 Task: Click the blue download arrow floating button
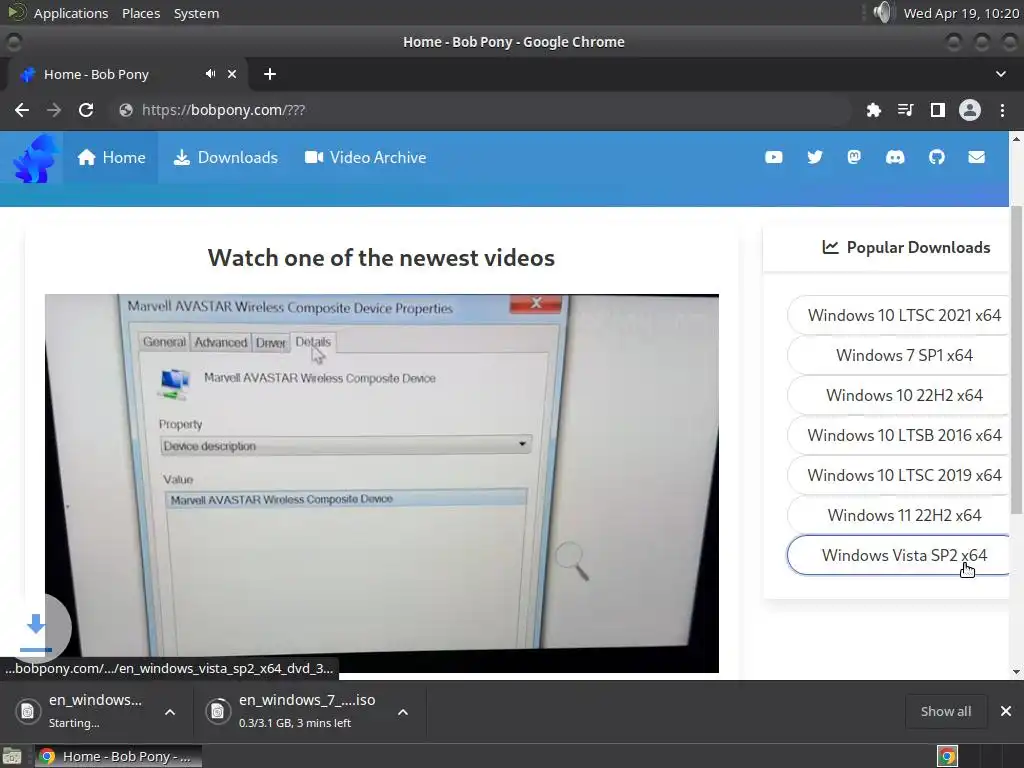tap(36, 628)
